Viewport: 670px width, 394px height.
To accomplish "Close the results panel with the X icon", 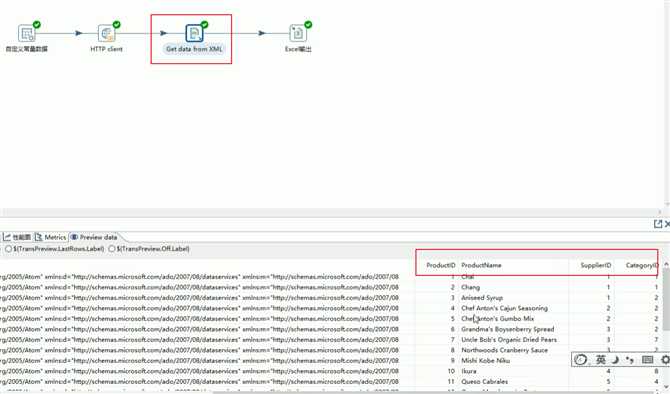I will (x=667, y=224).
